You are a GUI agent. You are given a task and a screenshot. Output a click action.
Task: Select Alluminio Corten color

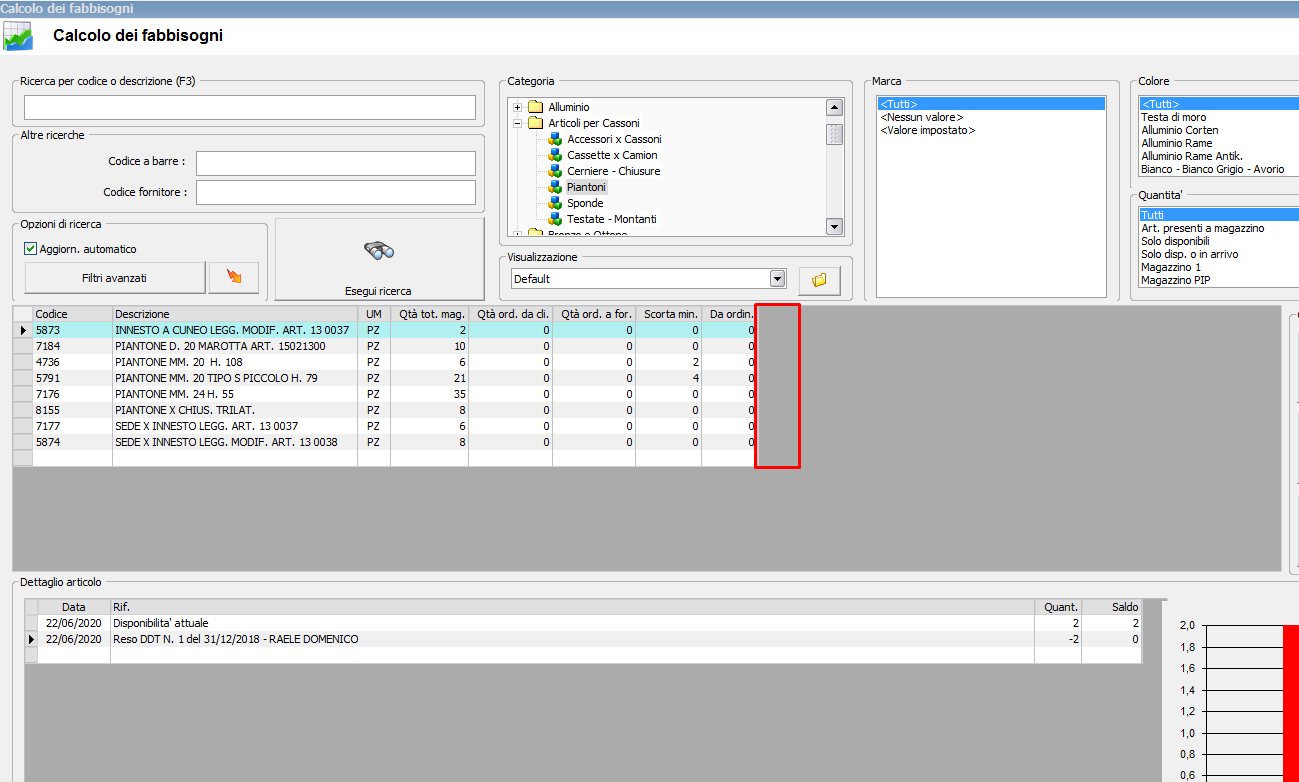[1179, 130]
